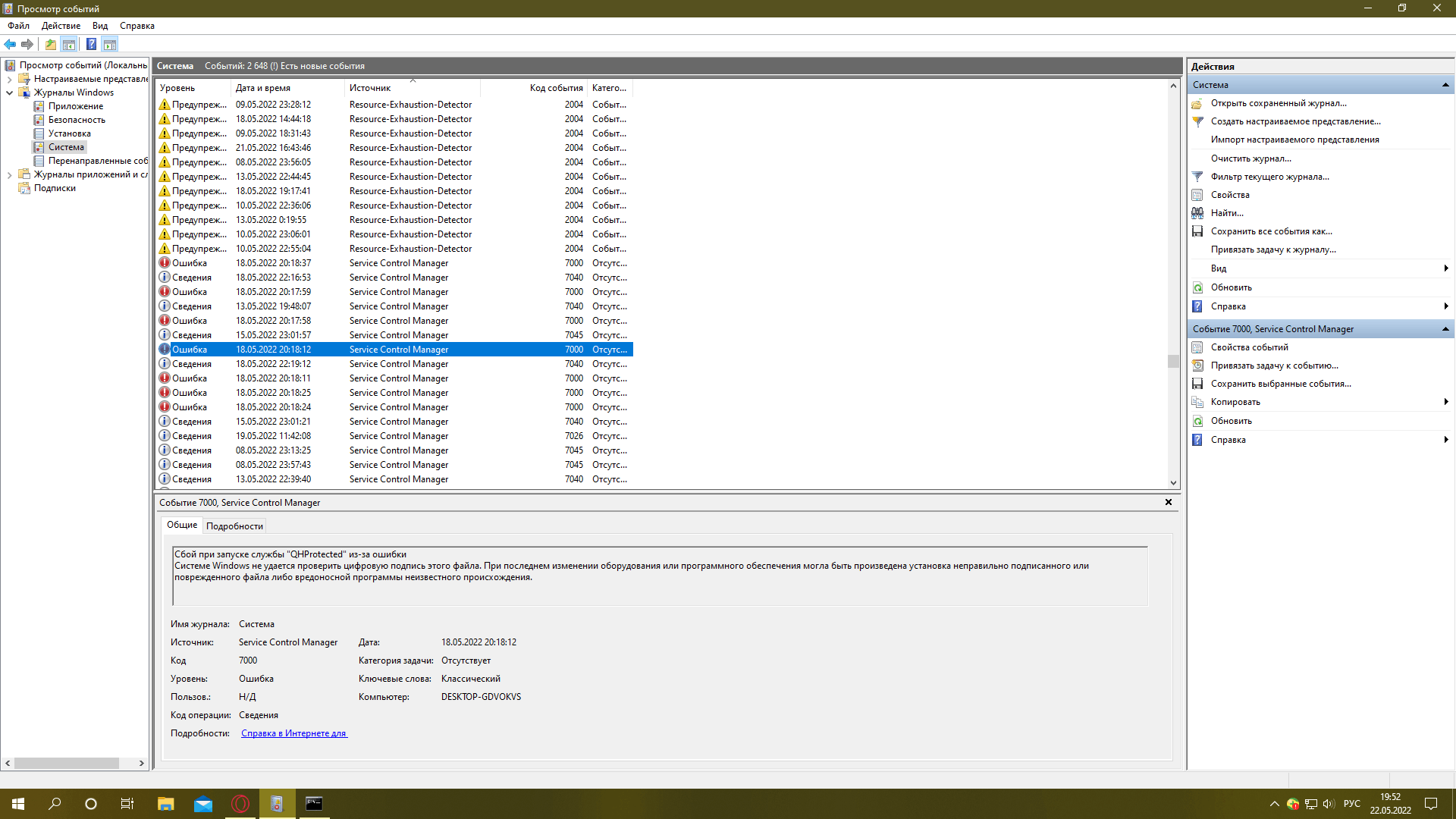
Task: Click the Save all events icon
Action: tap(1197, 231)
